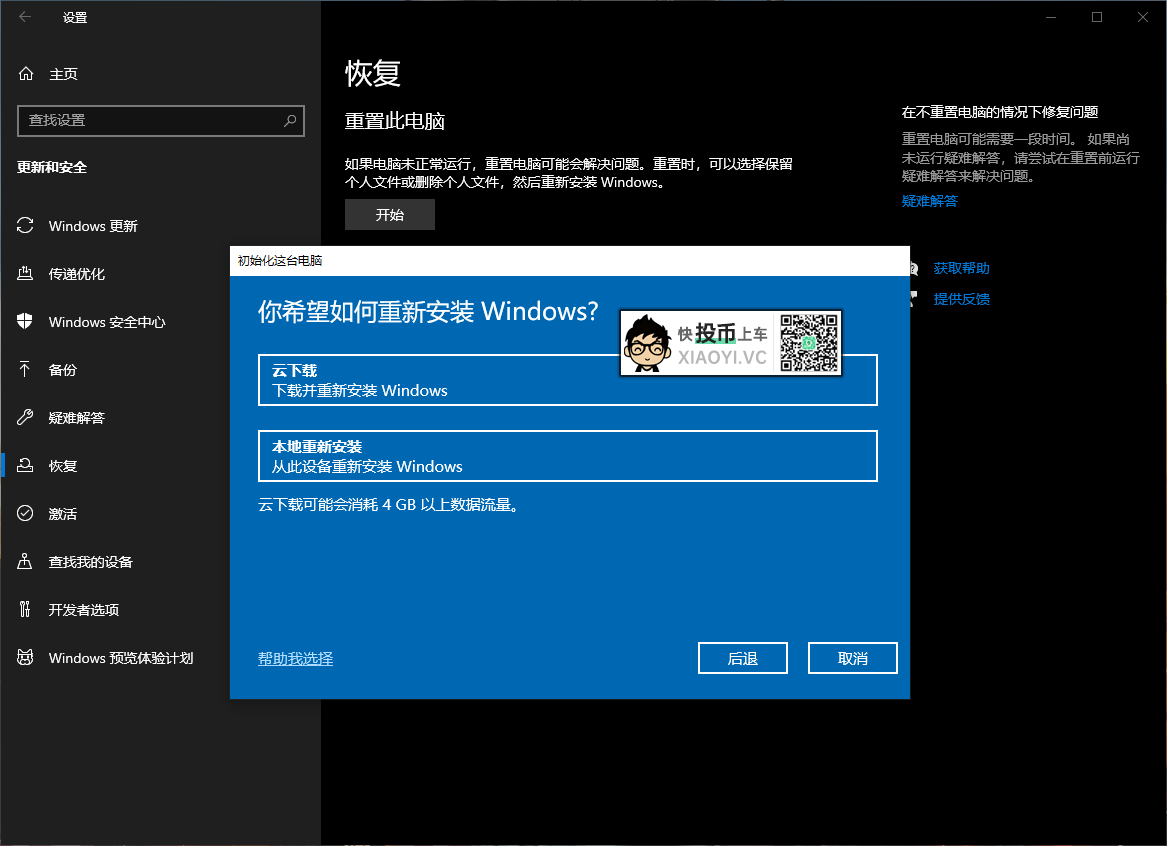
Task: Click the wrench icon for 疑难解答
Action: pyautogui.click(x=25, y=417)
